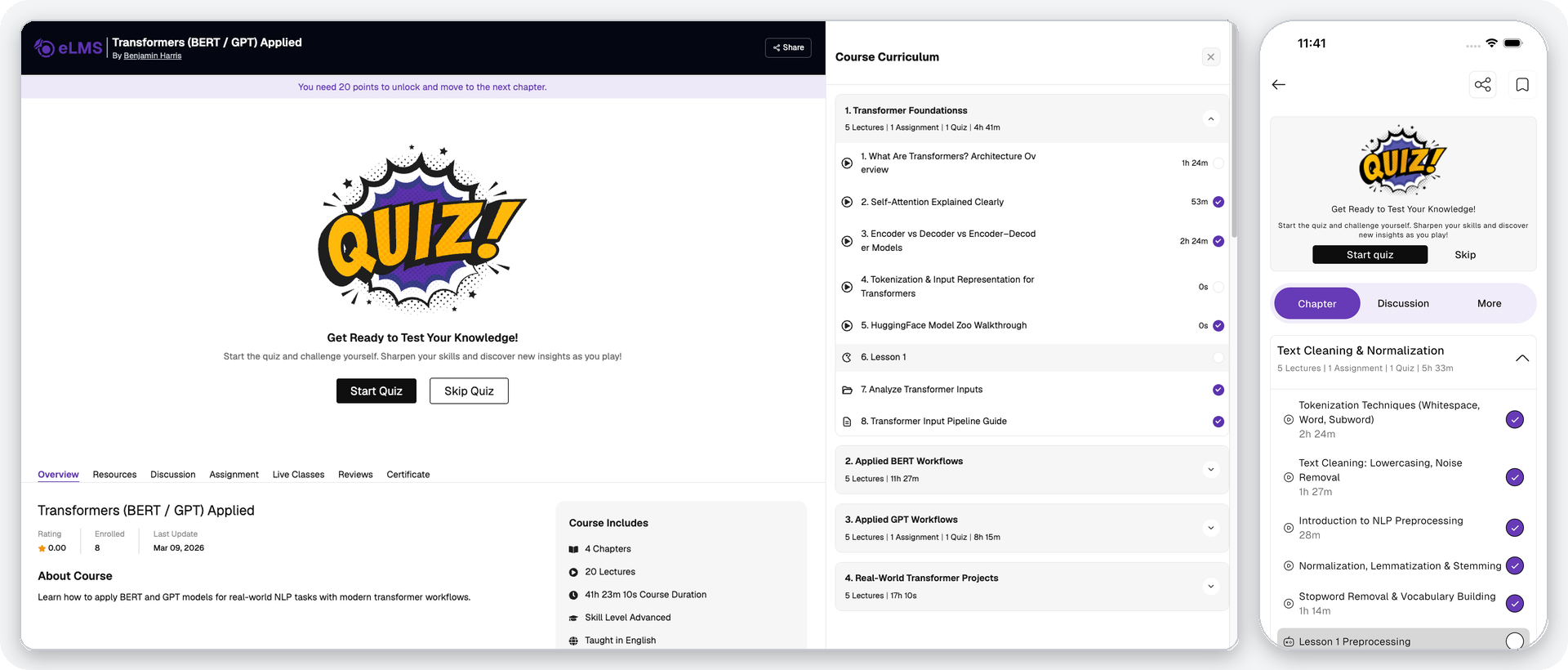
Task: Click the globe icon beside Taught in English
Action: (573, 641)
